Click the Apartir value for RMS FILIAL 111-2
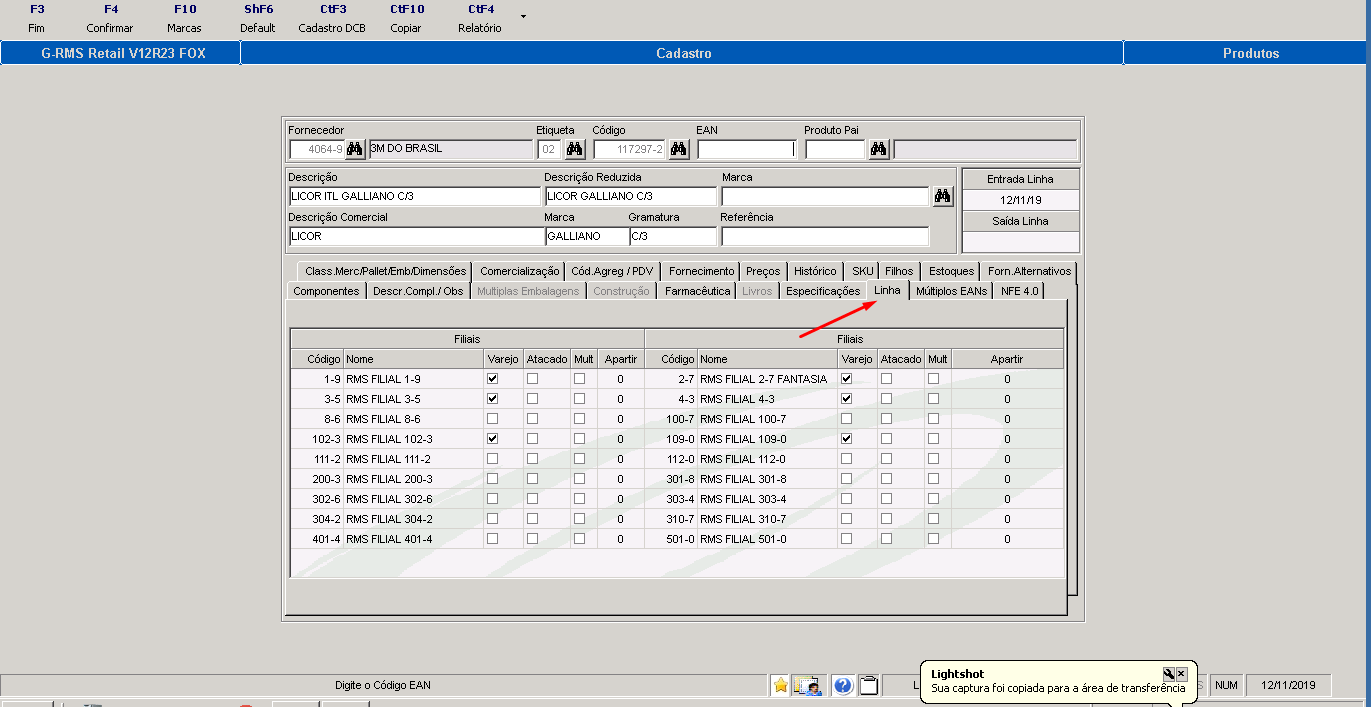1371x707 pixels. point(620,459)
